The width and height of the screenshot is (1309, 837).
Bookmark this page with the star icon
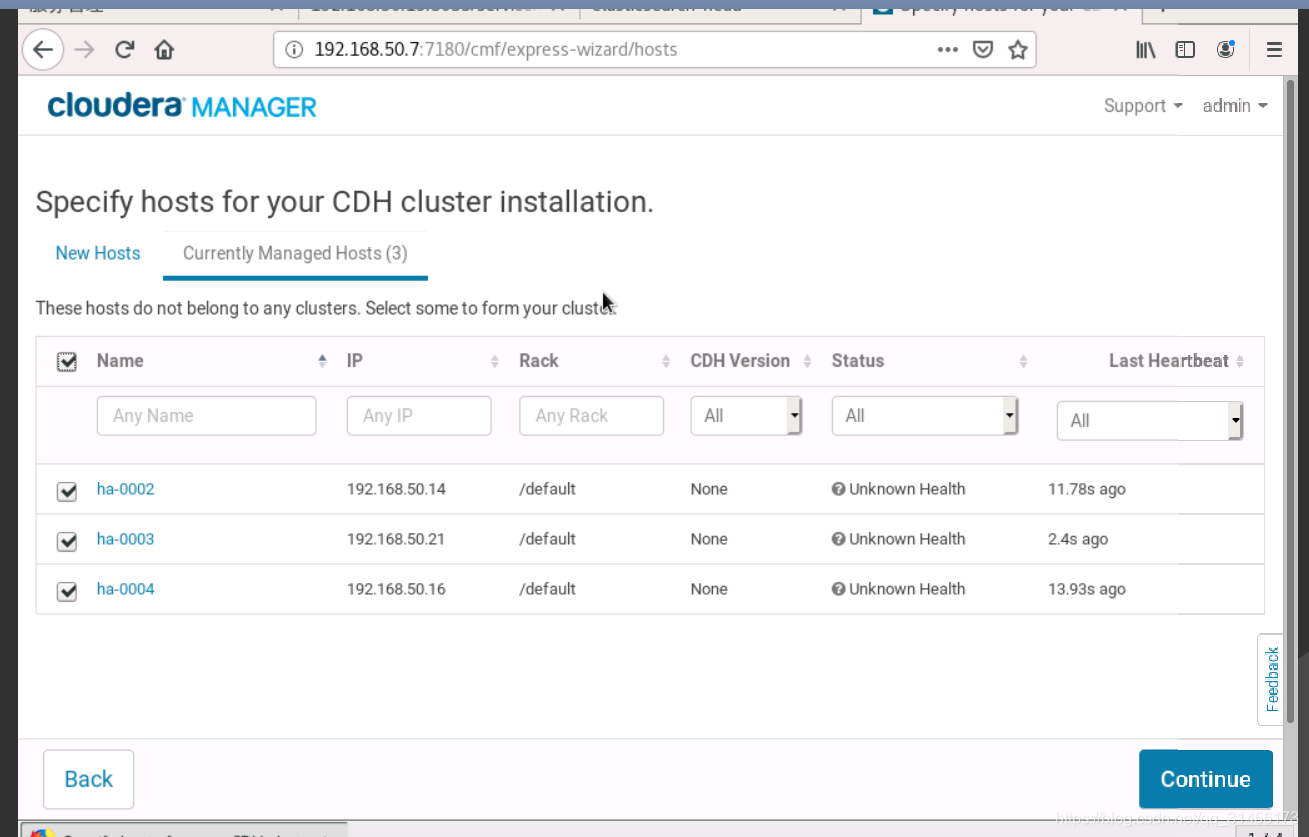(1018, 49)
